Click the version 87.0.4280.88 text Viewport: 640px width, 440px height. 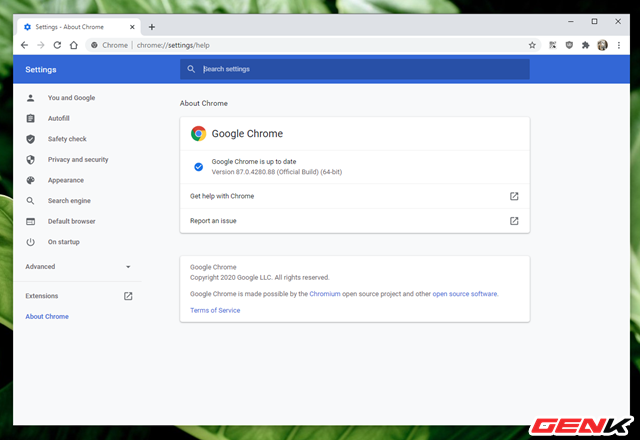pyautogui.click(x=277, y=172)
